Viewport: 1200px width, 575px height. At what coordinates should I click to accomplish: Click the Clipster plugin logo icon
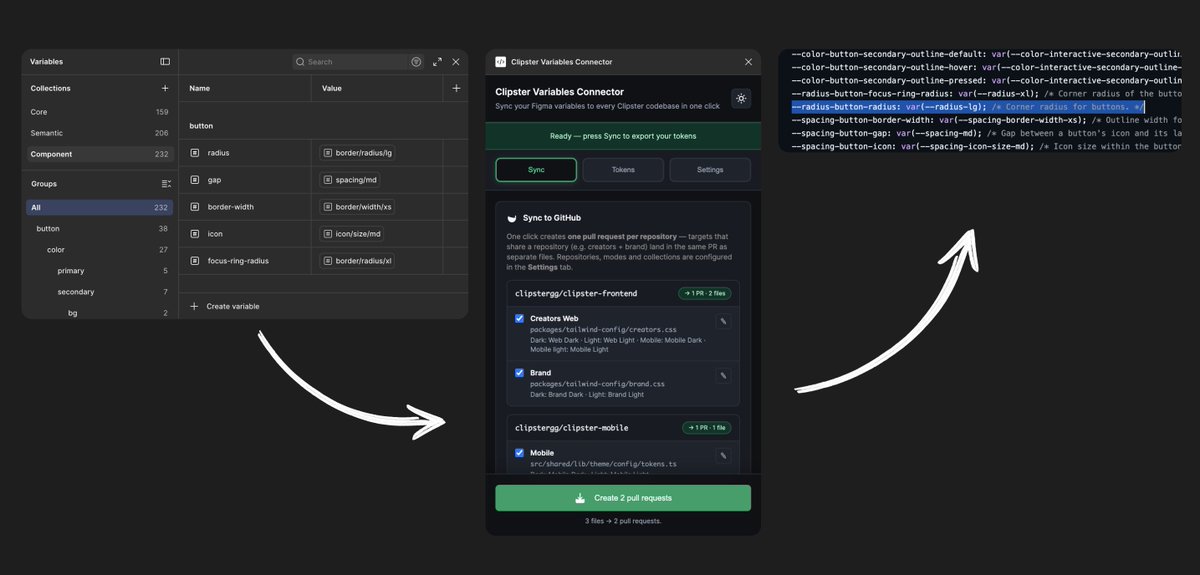501,62
